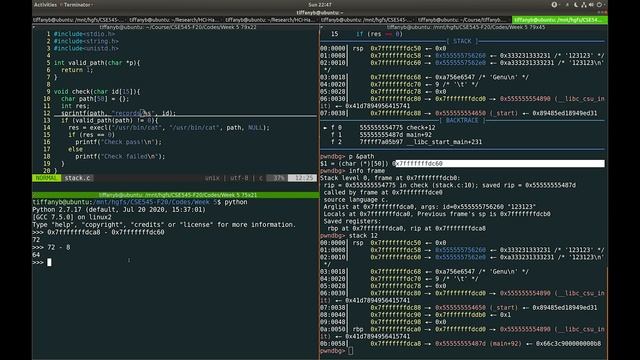Click the line '#include<string.h>'
The image size is (640, 360).
coord(86,41)
